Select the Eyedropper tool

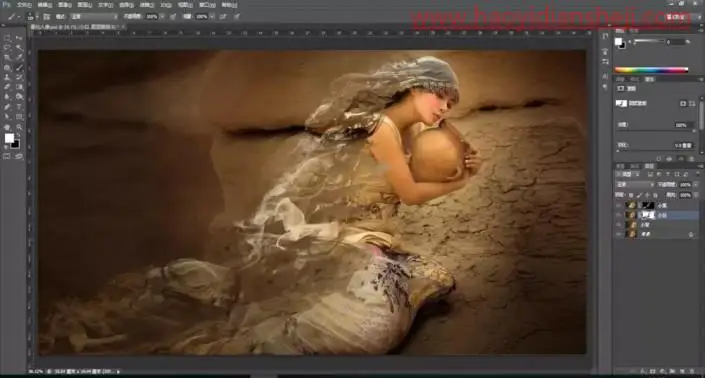click(19, 58)
